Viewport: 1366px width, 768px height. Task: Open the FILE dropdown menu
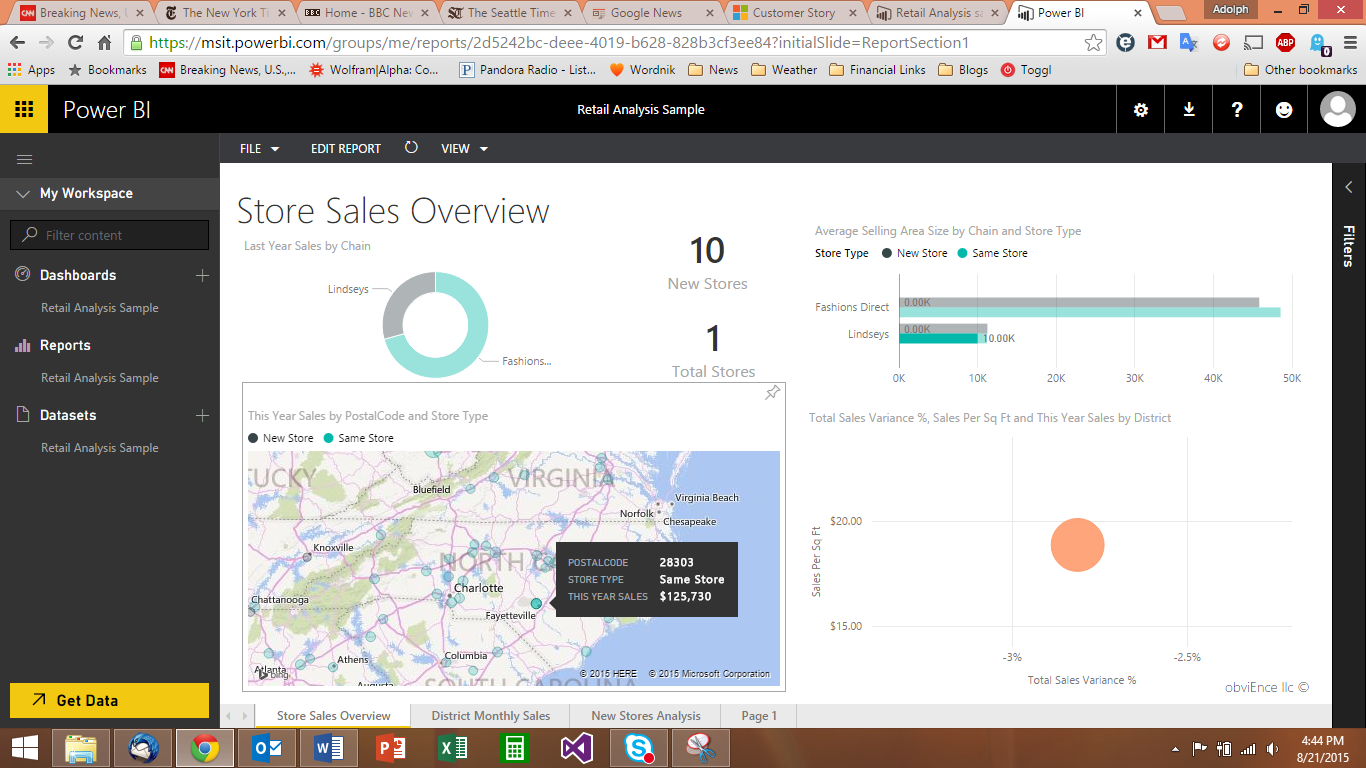tap(259, 148)
